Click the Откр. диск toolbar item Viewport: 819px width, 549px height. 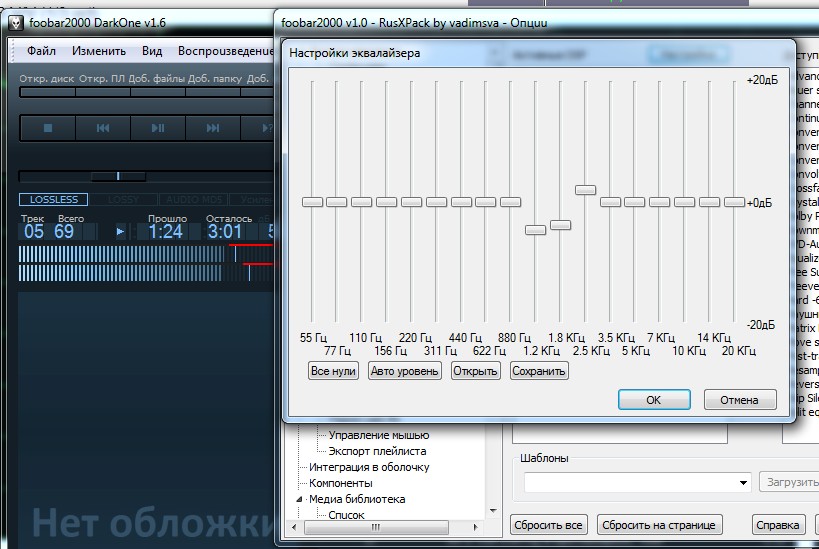point(47,79)
